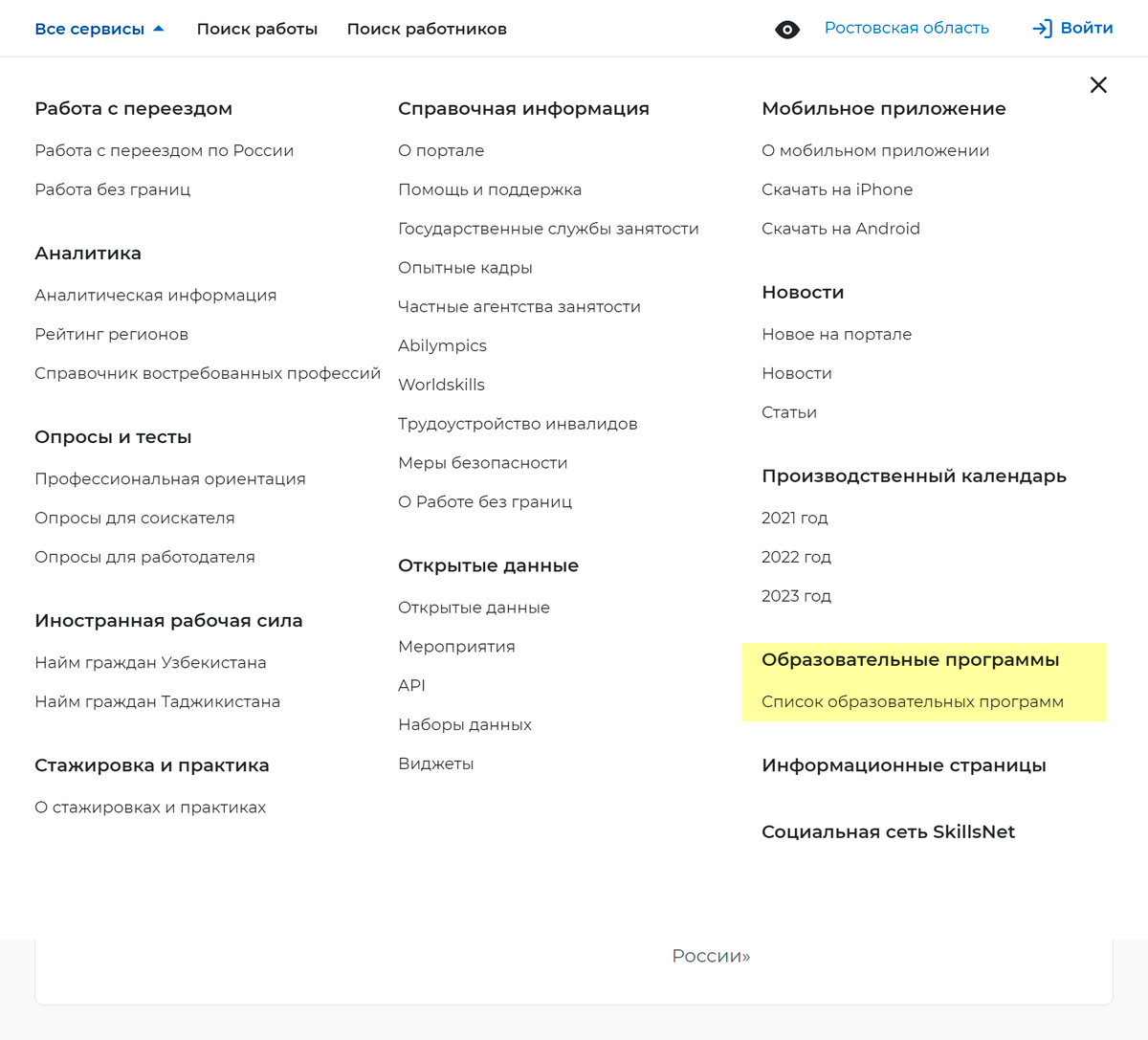Open Рейтинг регионов analytics page
The height and width of the screenshot is (1040, 1148).
coord(111,334)
